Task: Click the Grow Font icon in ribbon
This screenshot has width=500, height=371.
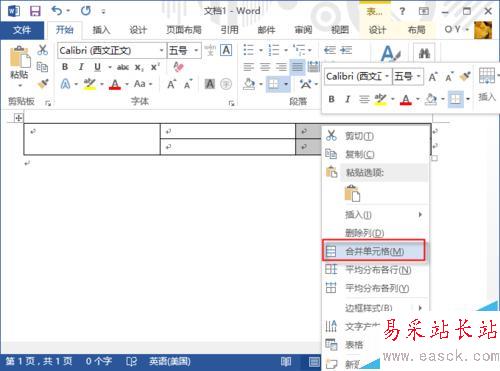Action: [172, 84]
